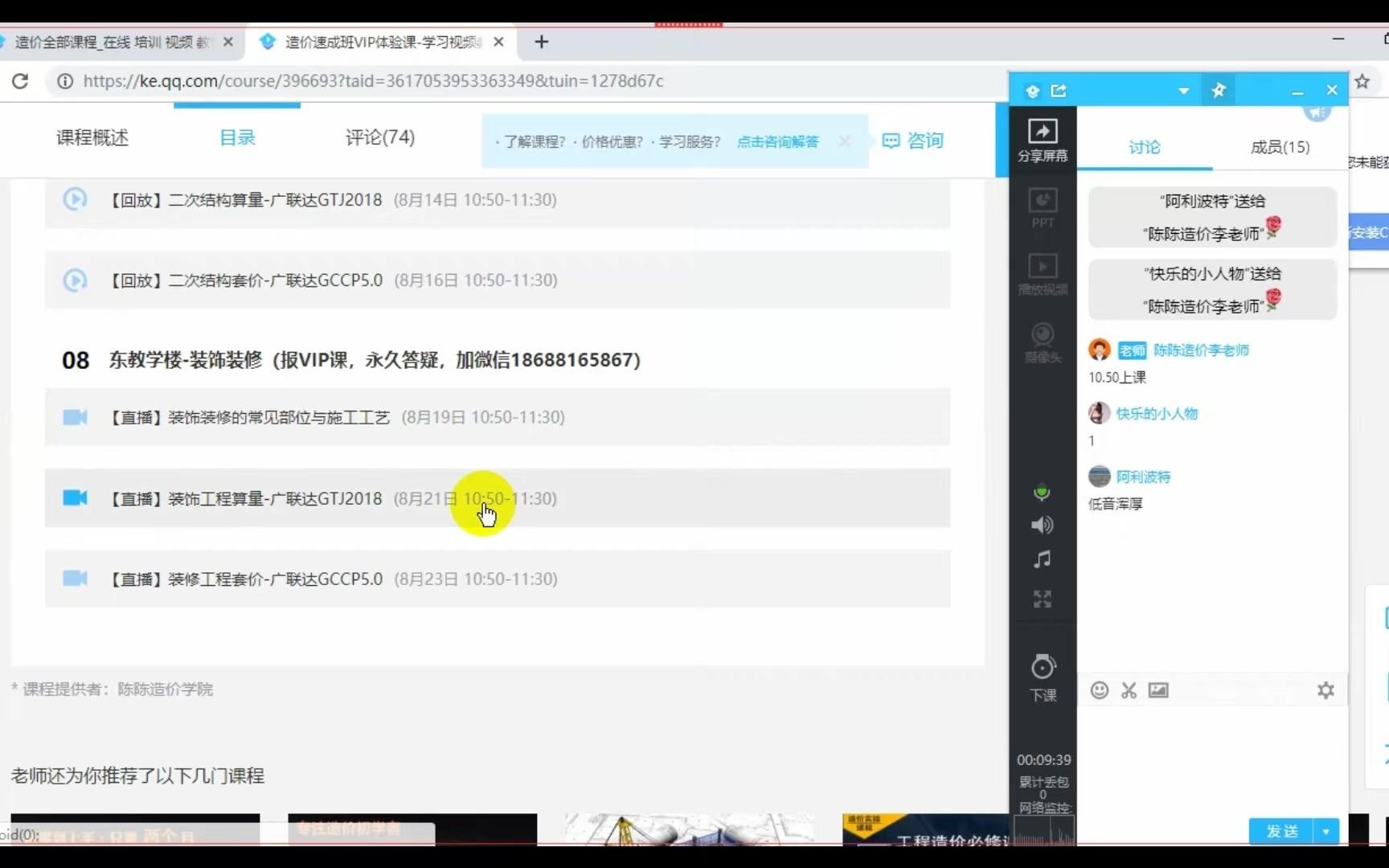
Task: Expand the classroom panel title dropdown arrow
Action: 1183,91
